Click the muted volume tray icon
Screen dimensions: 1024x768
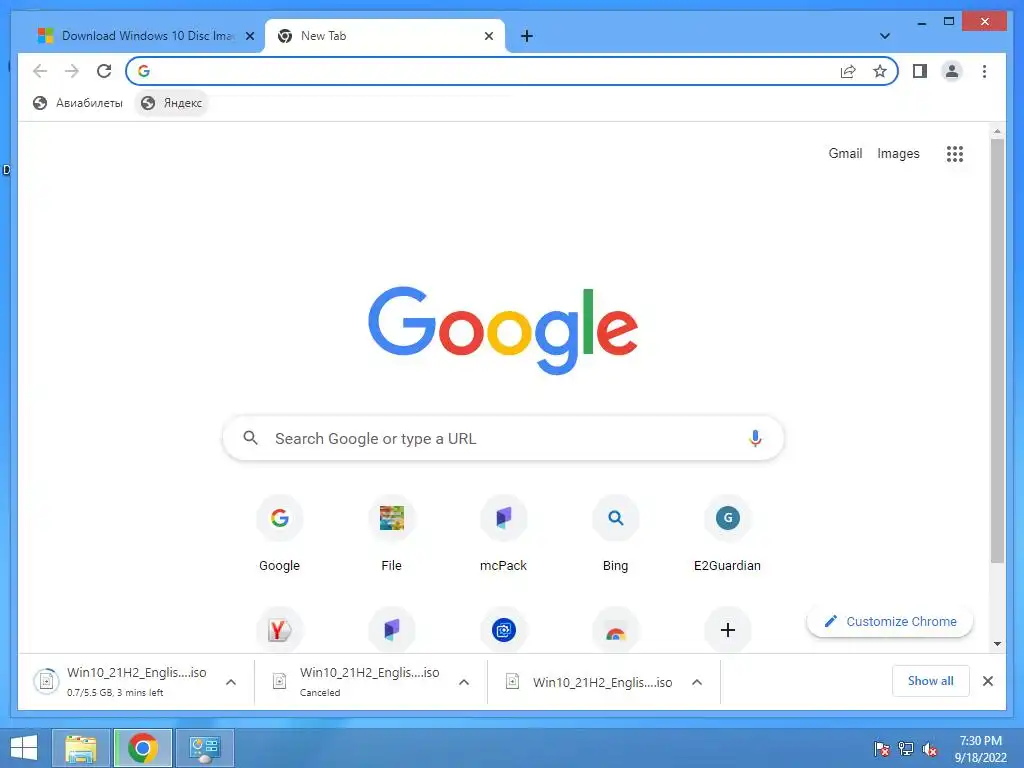pyautogui.click(x=930, y=749)
